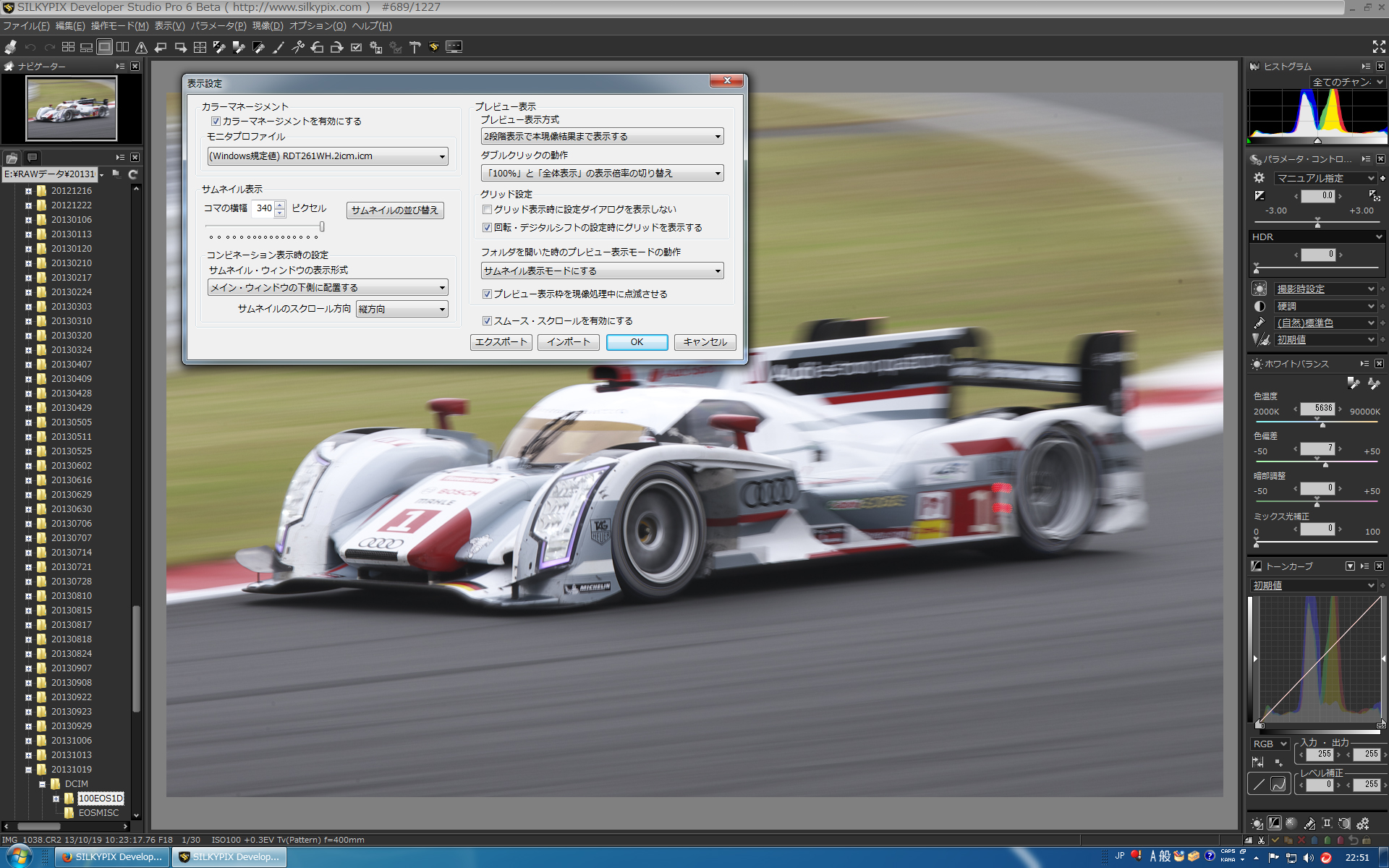The height and width of the screenshot is (868, 1389).
Task: Click the navigator thumbnail of the race car
Action: tap(71, 109)
